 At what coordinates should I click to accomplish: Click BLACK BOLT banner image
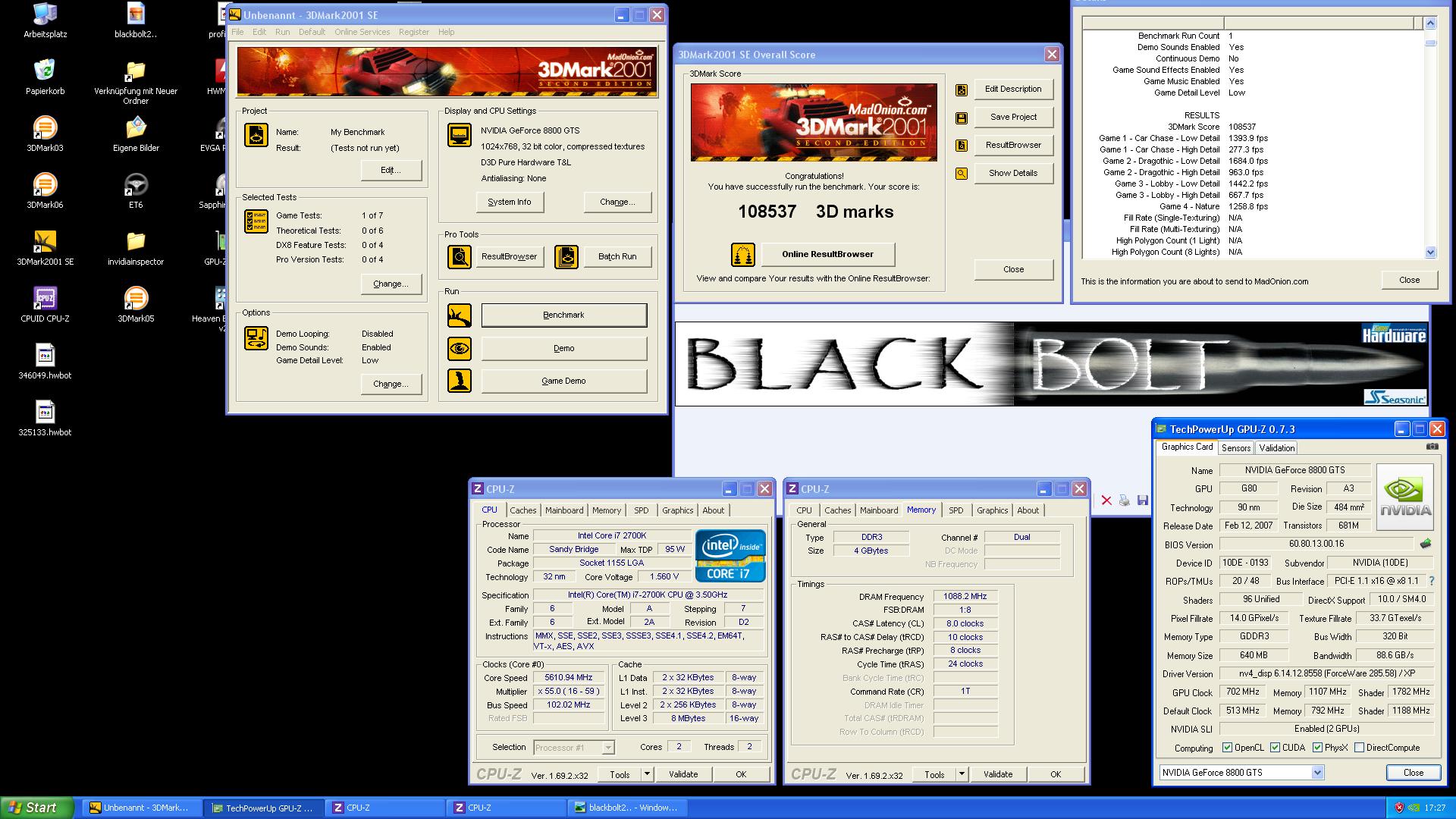click(1051, 364)
